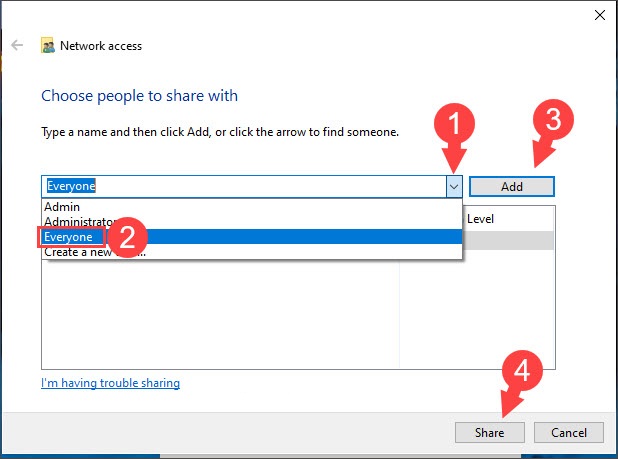Click the Add button
The image size is (618, 459).
[512, 186]
